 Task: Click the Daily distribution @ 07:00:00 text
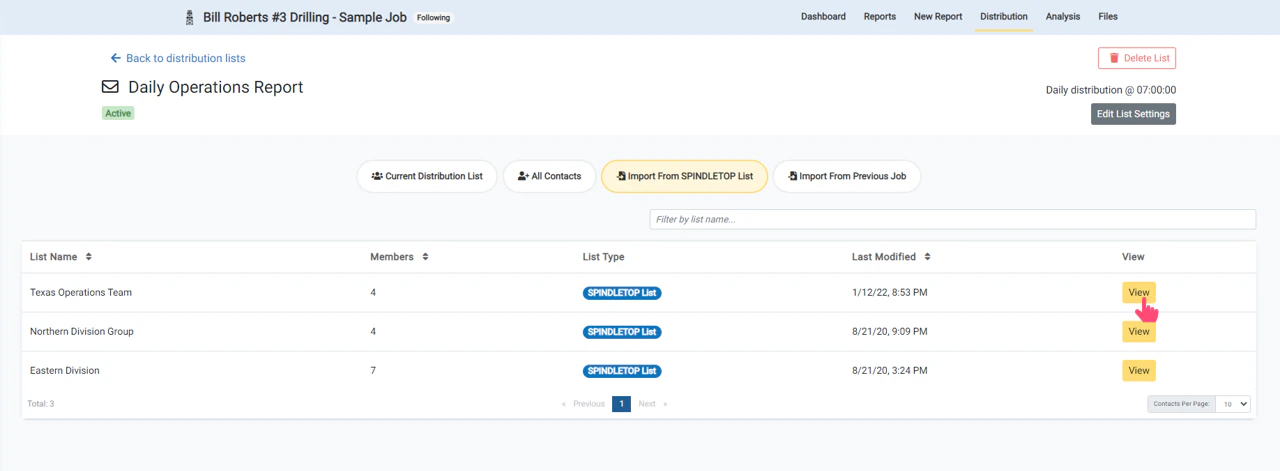(1111, 90)
